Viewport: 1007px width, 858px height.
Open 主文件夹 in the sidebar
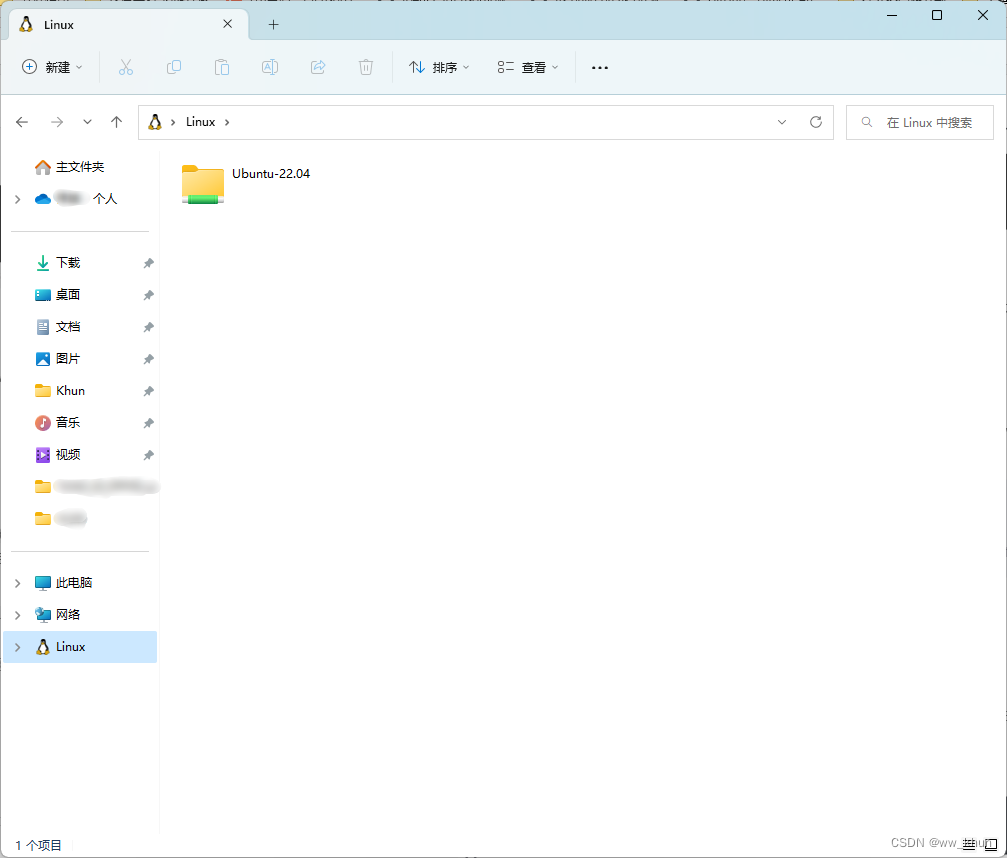80,167
